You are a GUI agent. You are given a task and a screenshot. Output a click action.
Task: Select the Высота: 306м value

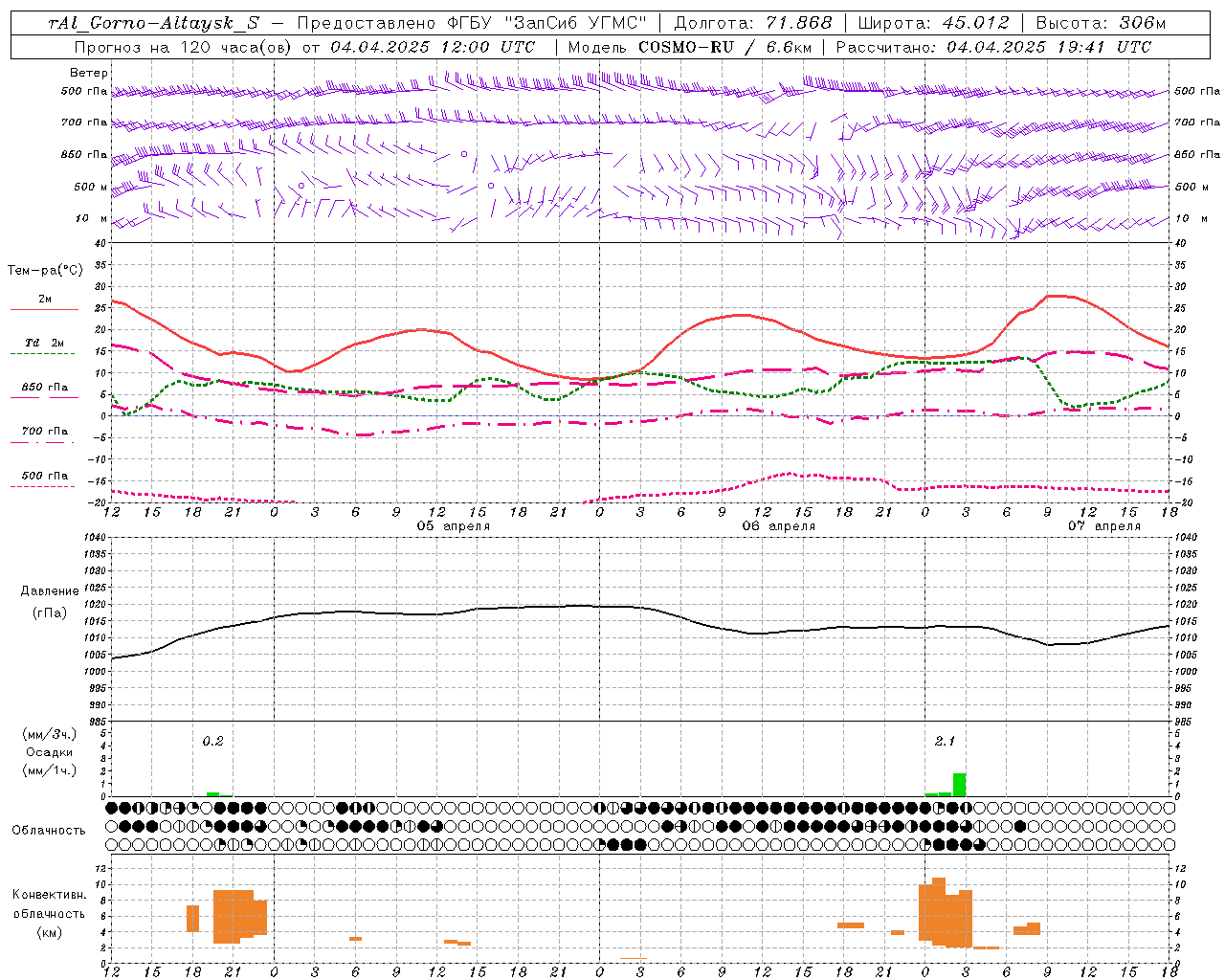tap(1102, 23)
